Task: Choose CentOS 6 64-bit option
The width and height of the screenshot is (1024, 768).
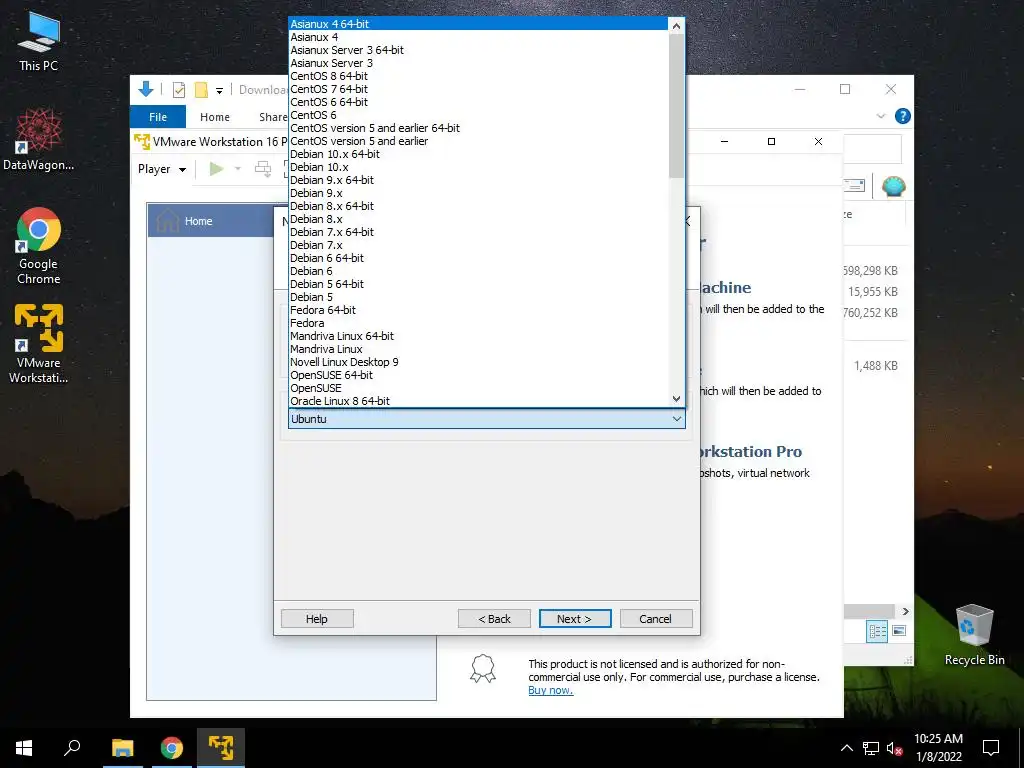Action: click(478, 103)
